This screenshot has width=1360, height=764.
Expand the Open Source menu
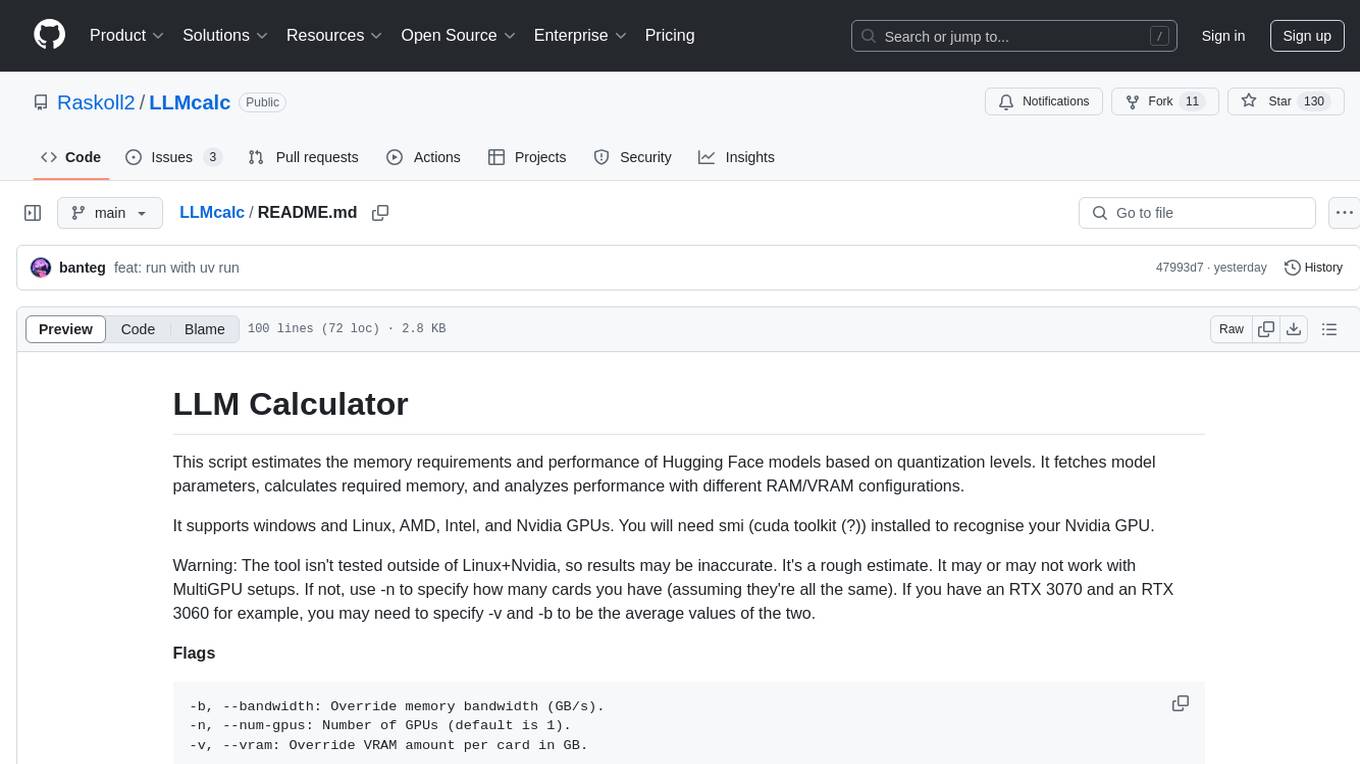coord(458,35)
